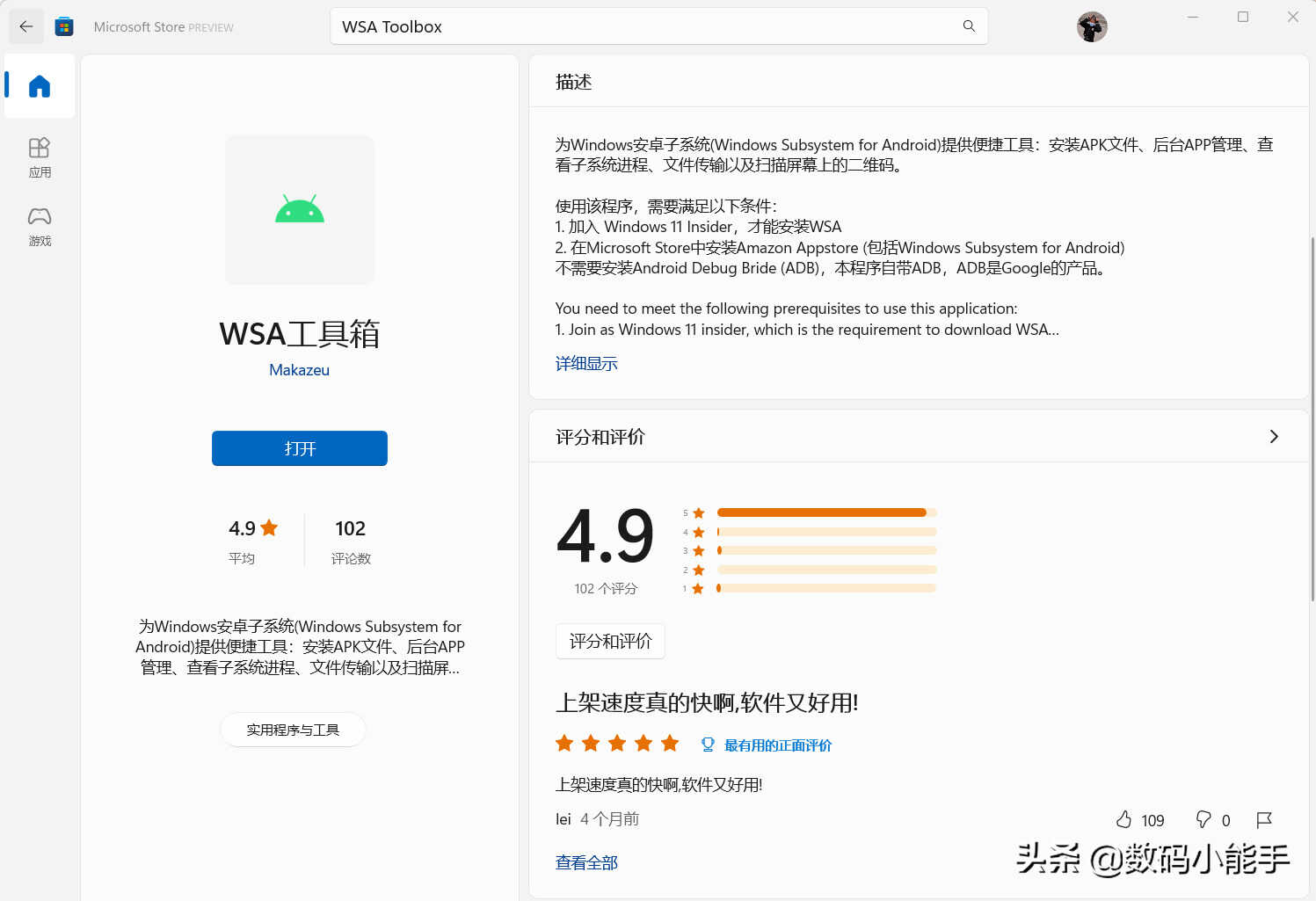
Task: Open the Makazeu publisher link
Action: pos(300,370)
